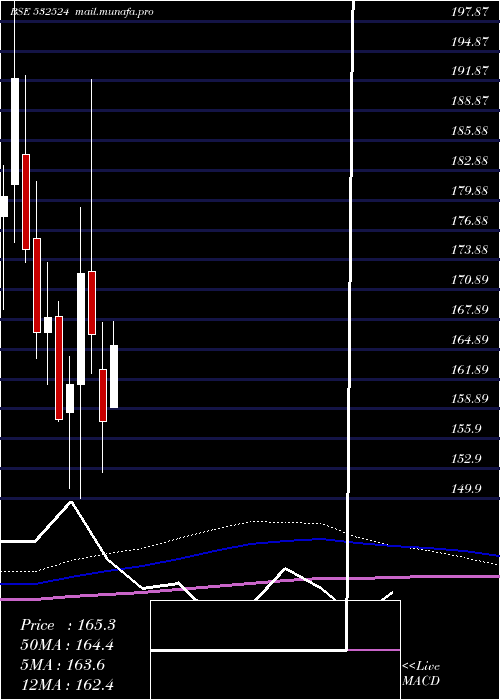Click the 'BSE 532524 mail.munafa.pro' header text
The width and height of the screenshot is (500, 700).
click(x=82, y=12)
